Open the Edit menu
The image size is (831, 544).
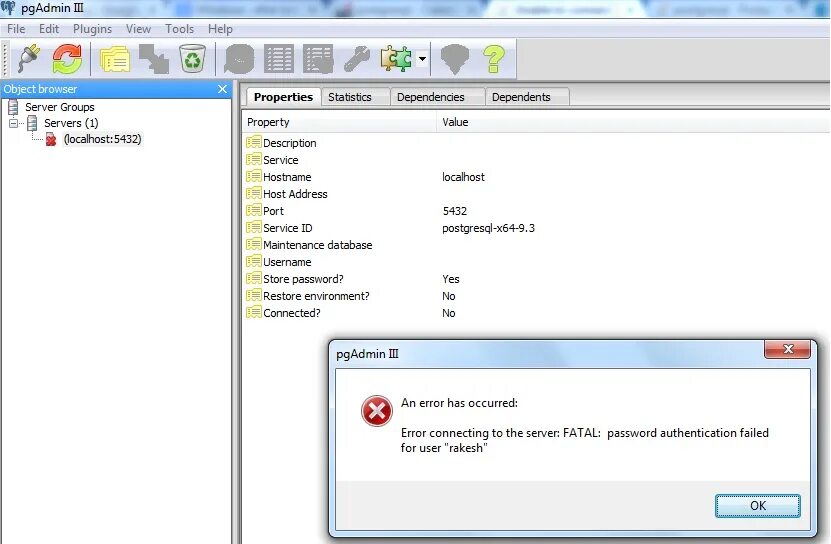click(x=49, y=29)
